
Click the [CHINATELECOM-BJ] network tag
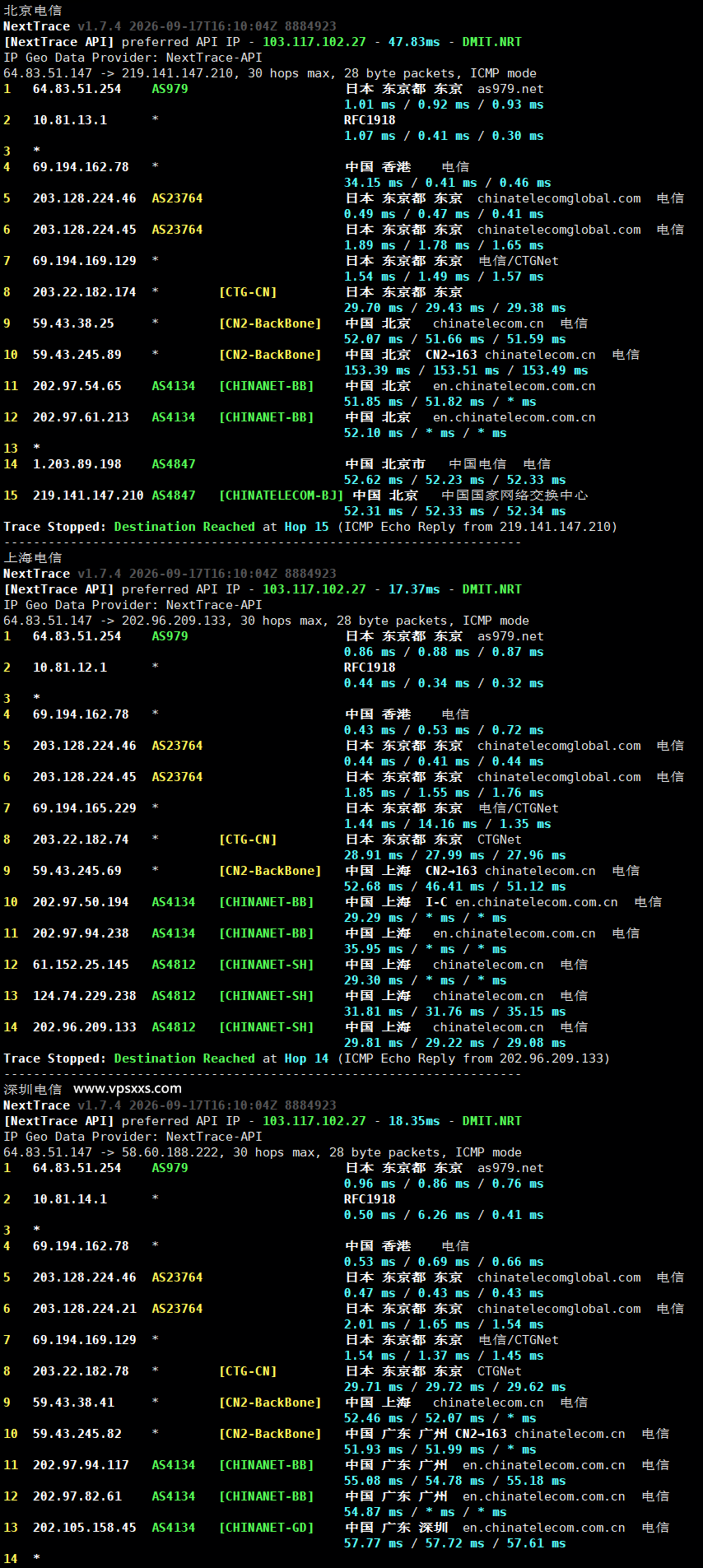(x=282, y=496)
